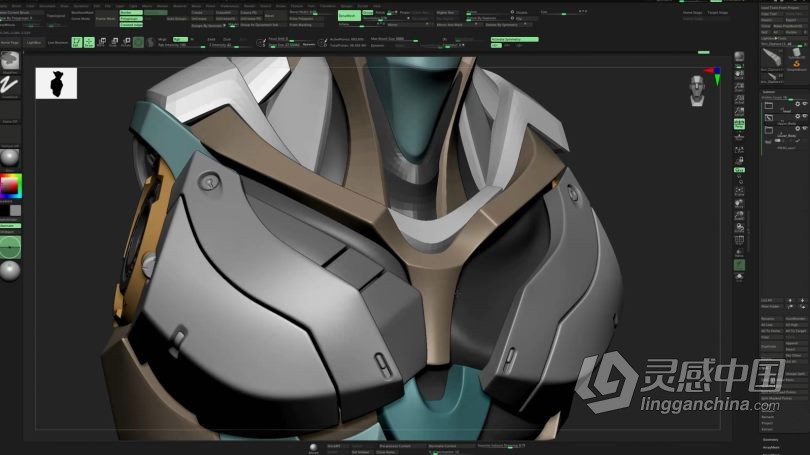The image size is (810, 455).
Task: Open the stroke type selector
Action: pos(10,86)
